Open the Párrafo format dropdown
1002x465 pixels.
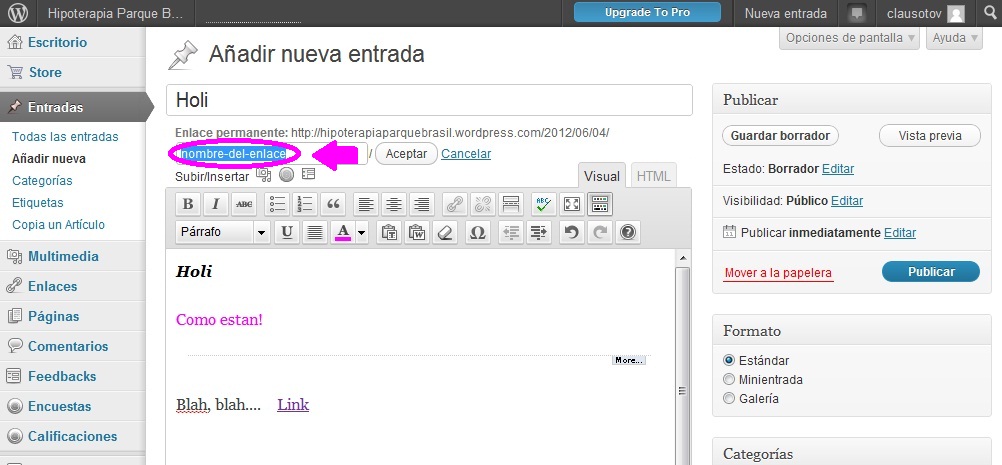point(222,232)
